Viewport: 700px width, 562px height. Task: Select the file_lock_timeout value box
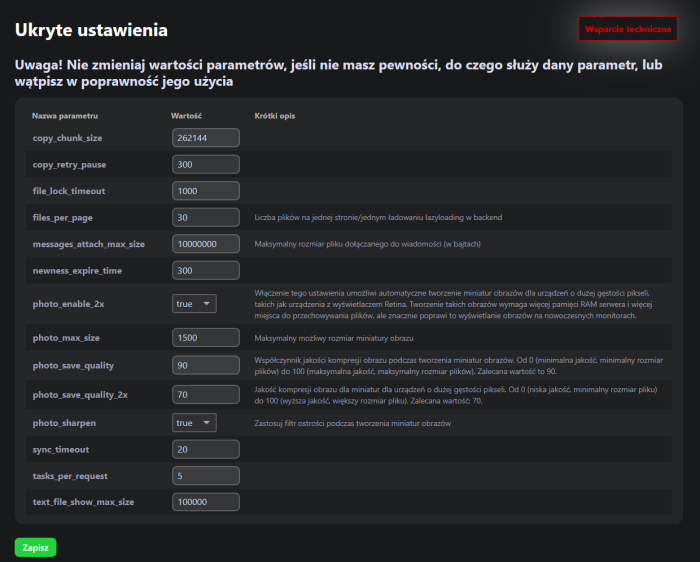205,191
